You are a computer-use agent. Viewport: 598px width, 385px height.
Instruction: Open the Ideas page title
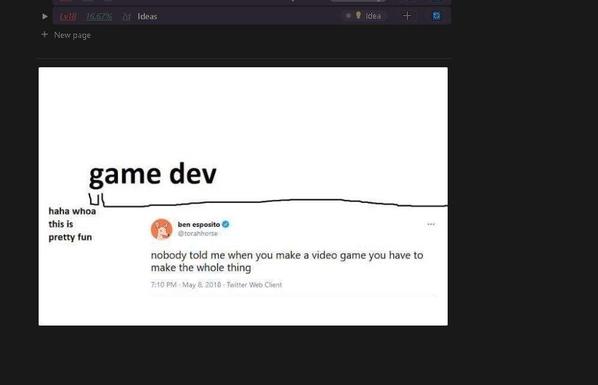(147, 16)
